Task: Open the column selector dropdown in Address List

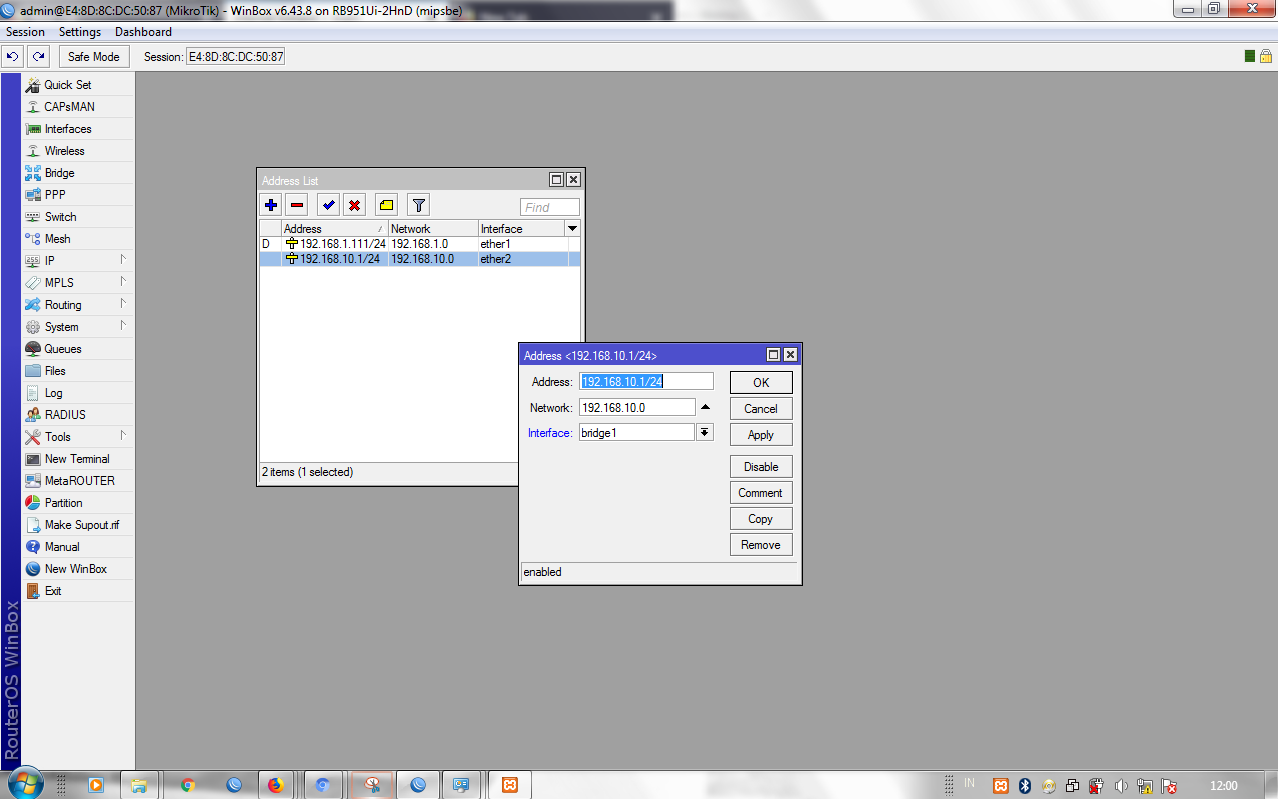Action: [x=573, y=229]
